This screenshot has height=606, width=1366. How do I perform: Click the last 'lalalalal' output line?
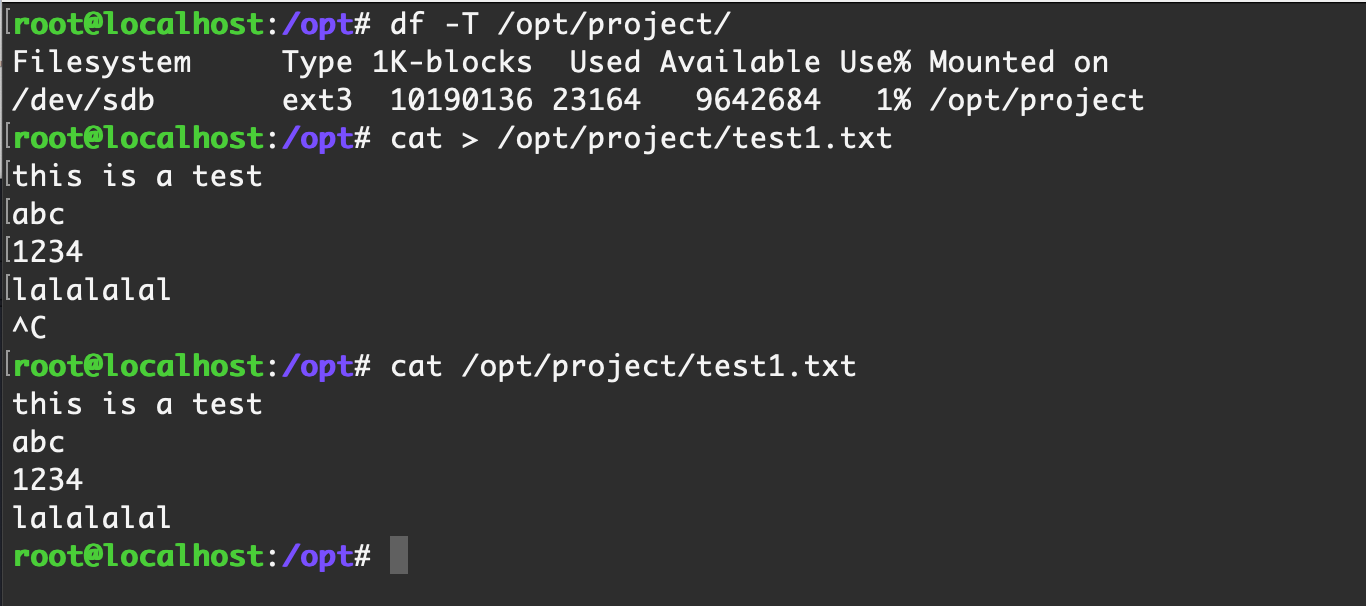tap(92, 518)
